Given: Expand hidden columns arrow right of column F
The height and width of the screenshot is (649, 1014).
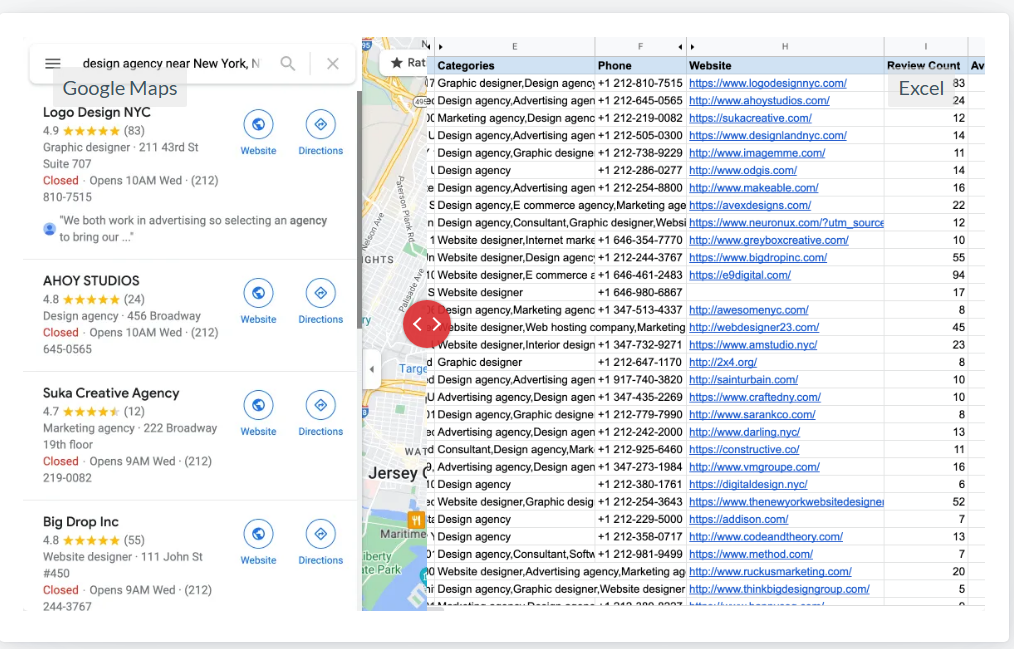Looking at the screenshot, I should 680,47.
